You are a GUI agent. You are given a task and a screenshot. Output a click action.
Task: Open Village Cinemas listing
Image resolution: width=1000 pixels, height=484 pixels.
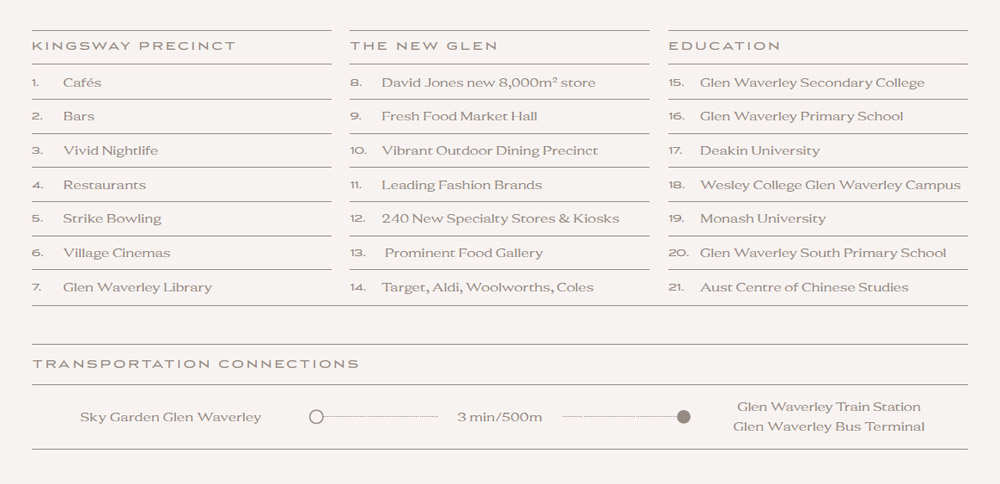117,253
